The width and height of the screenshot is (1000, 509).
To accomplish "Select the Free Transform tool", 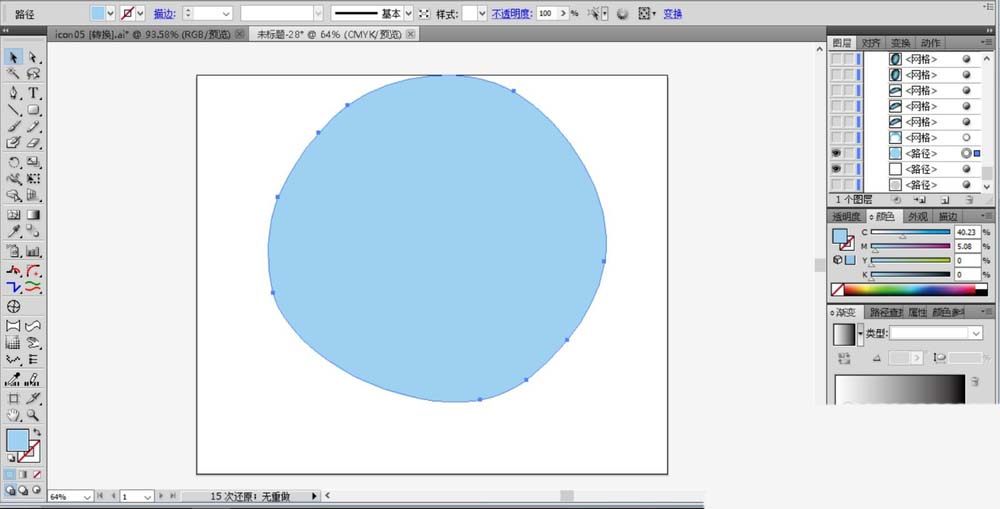I will tap(33, 179).
